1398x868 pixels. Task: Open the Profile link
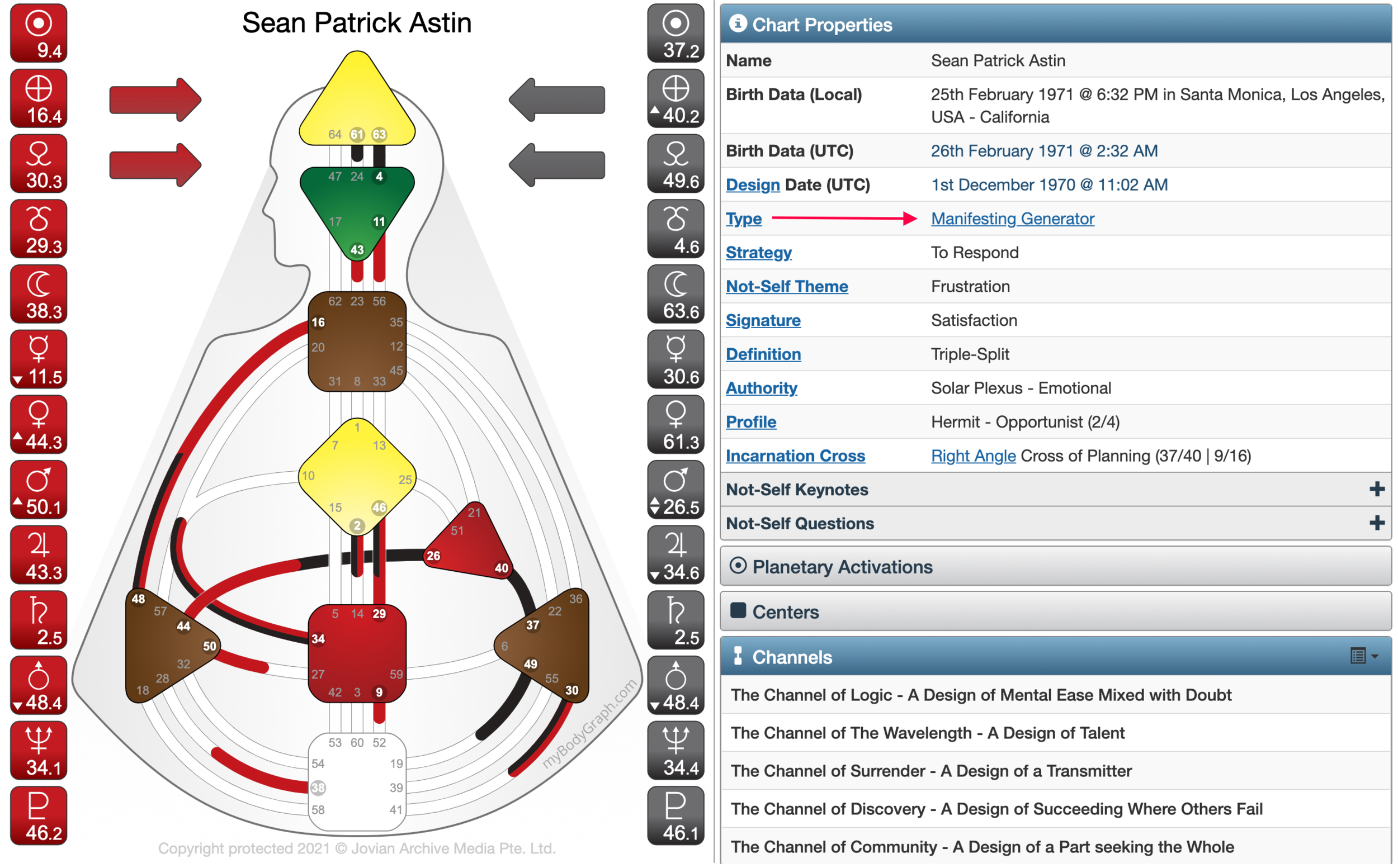751,422
